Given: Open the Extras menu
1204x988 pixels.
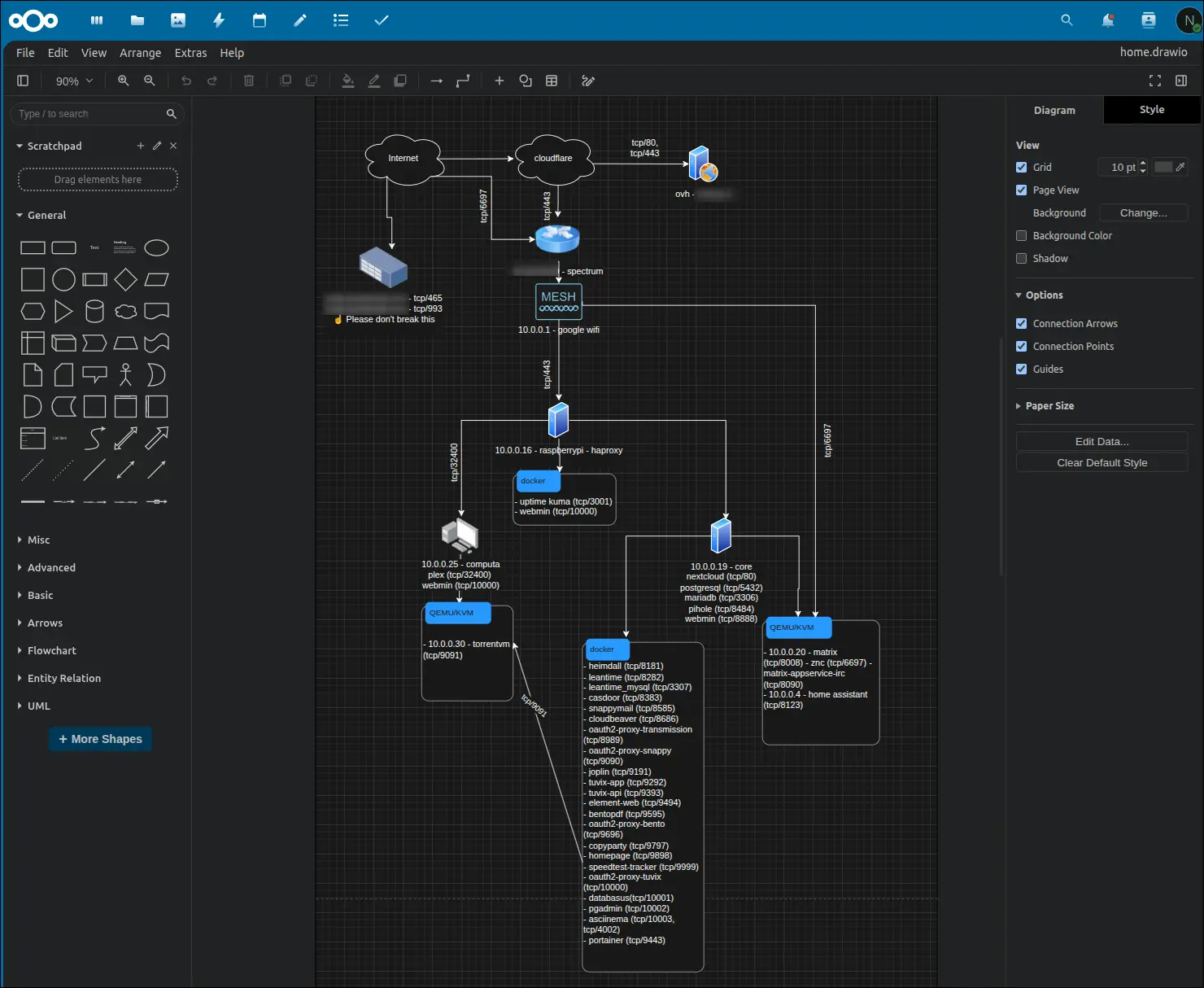Looking at the screenshot, I should (190, 53).
